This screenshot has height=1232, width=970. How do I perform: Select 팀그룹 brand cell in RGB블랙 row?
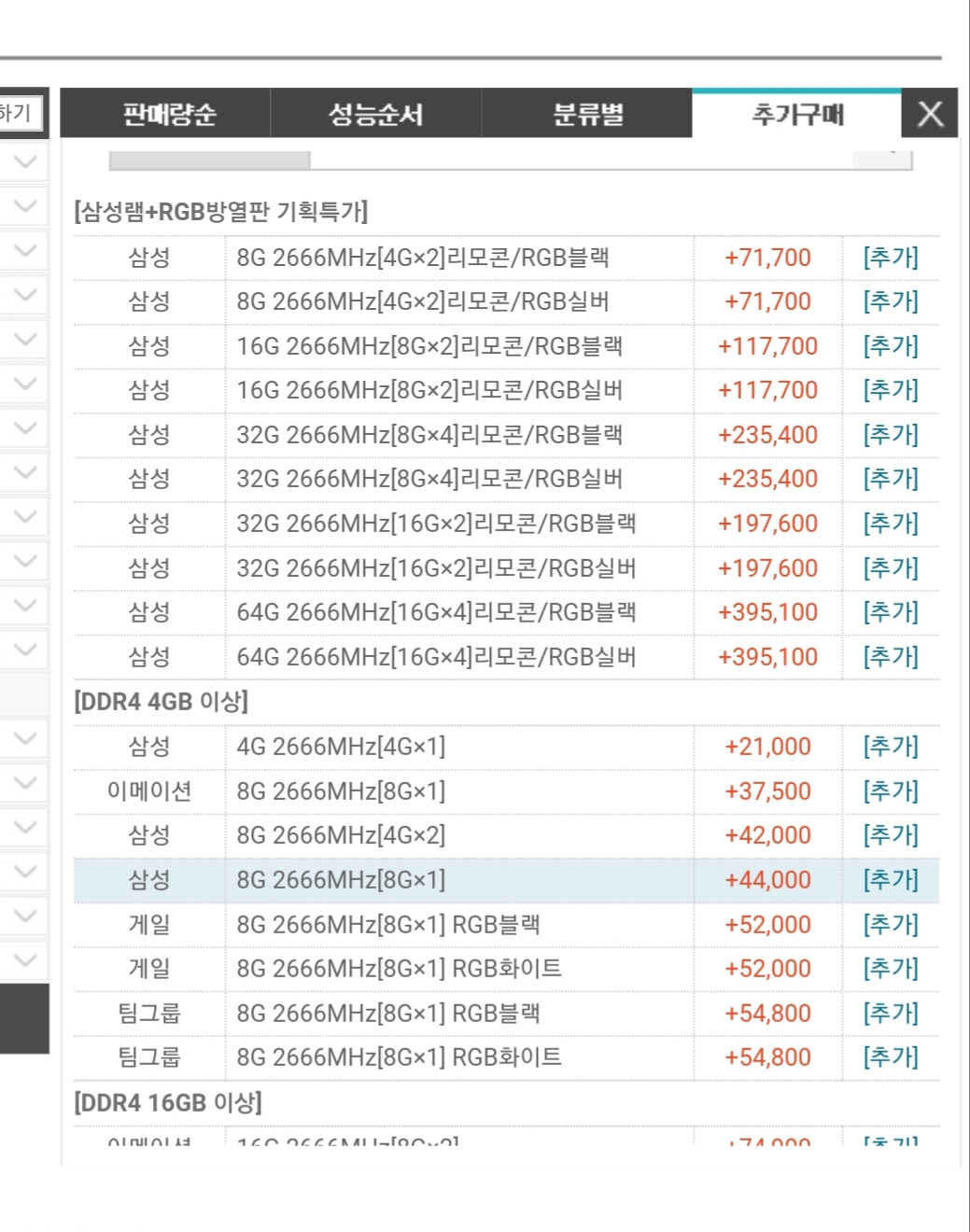click(x=149, y=1014)
